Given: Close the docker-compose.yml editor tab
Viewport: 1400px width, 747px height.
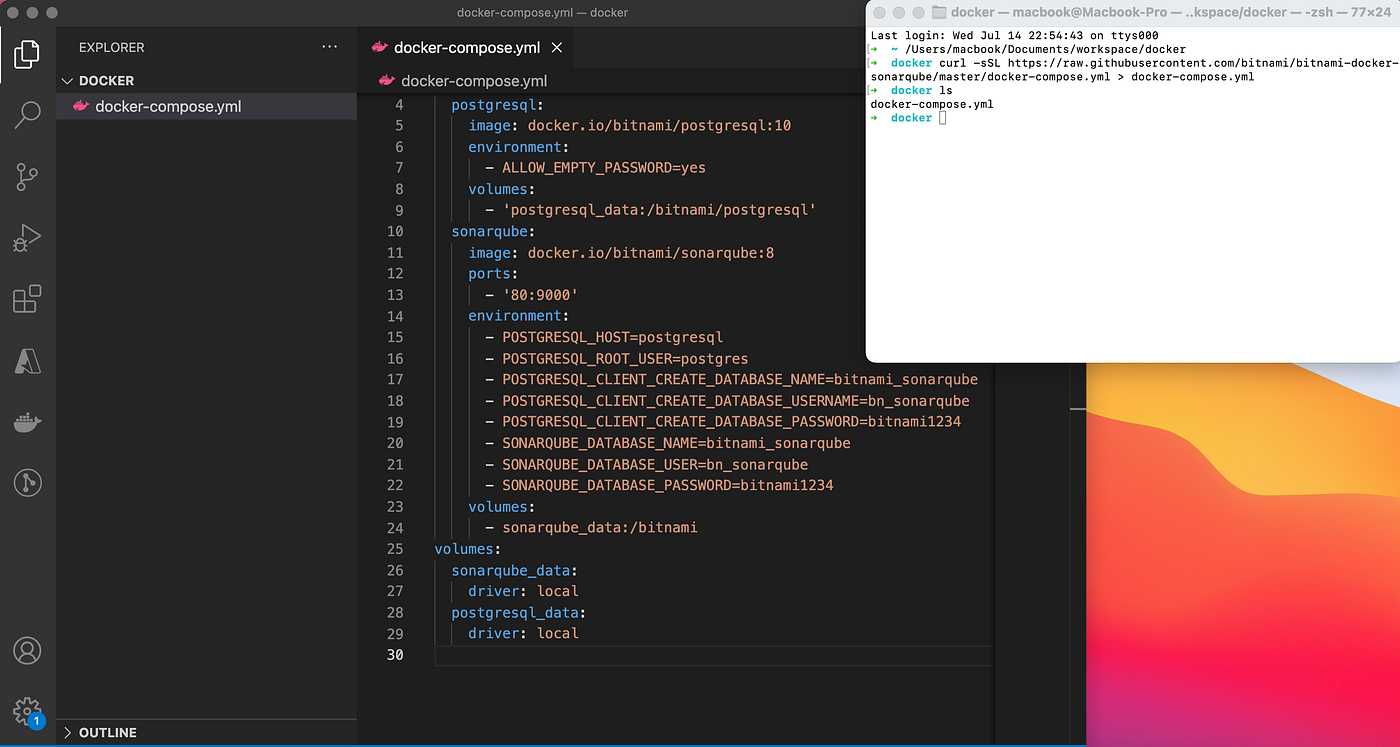Looking at the screenshot, I should [557, 48].
